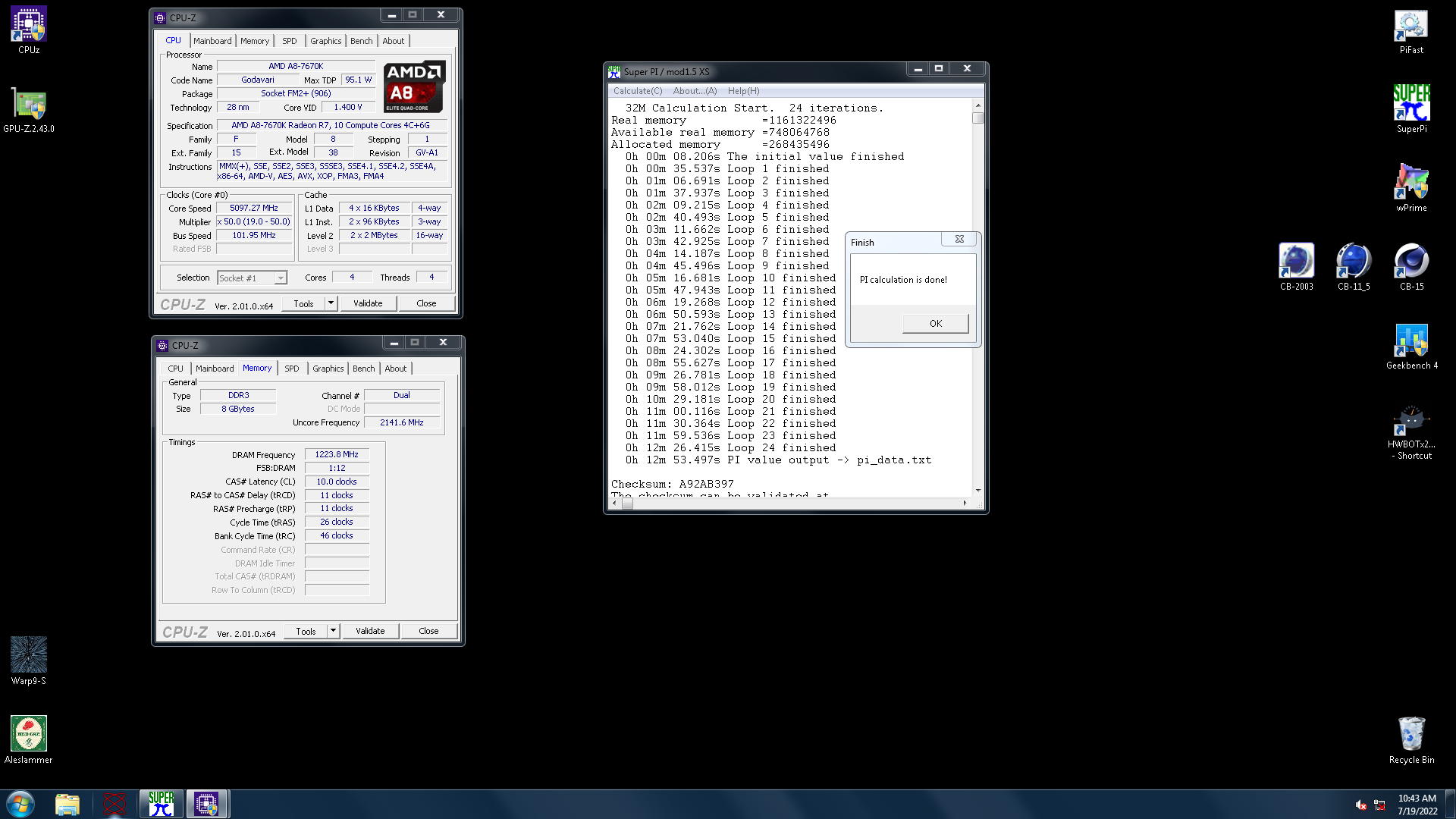Close the Finish dialog with X

pyautogui.click(x=959, y=239)
